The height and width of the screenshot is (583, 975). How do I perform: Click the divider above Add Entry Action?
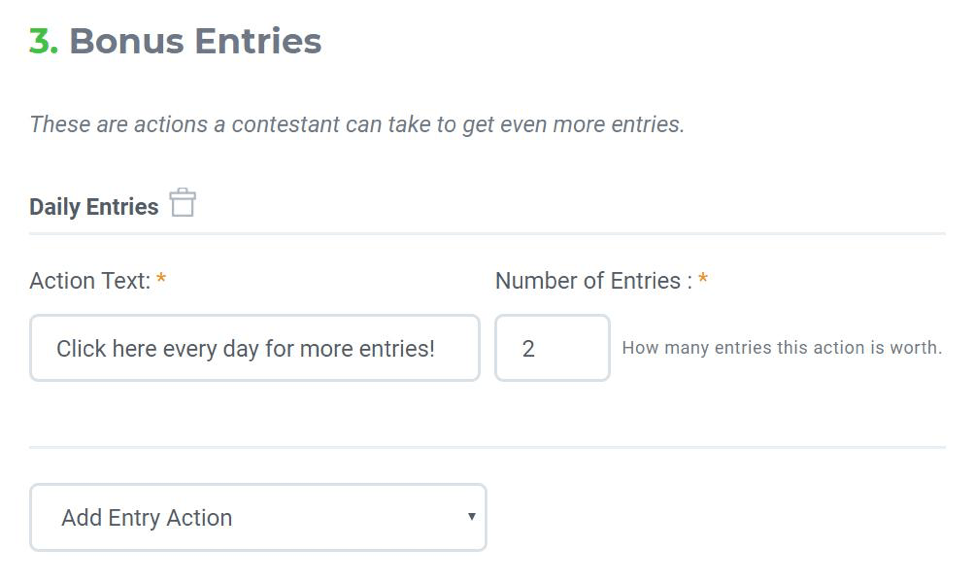487,447
